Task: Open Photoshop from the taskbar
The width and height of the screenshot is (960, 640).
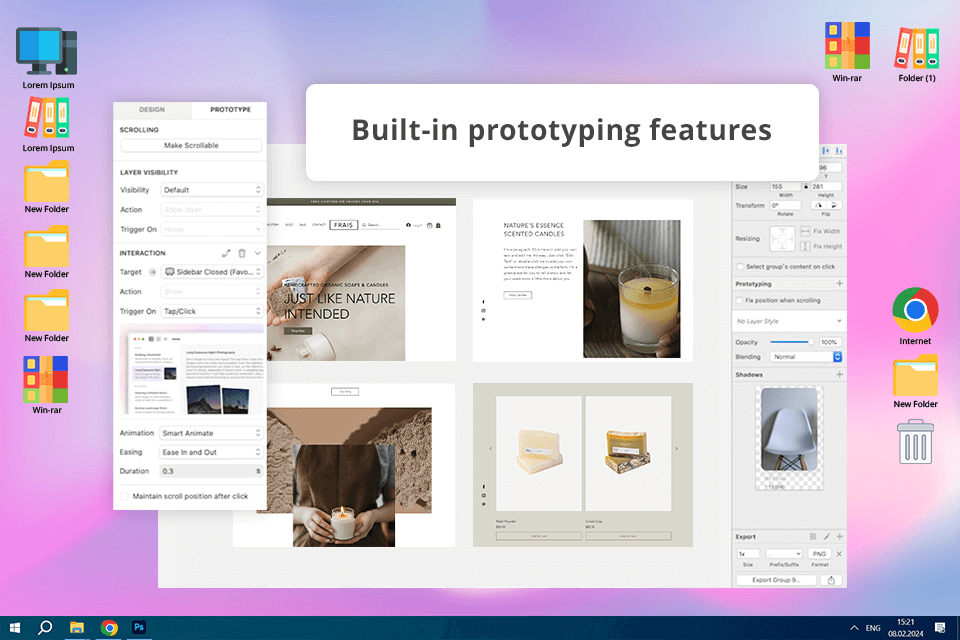Action: (x=139, y=627)
